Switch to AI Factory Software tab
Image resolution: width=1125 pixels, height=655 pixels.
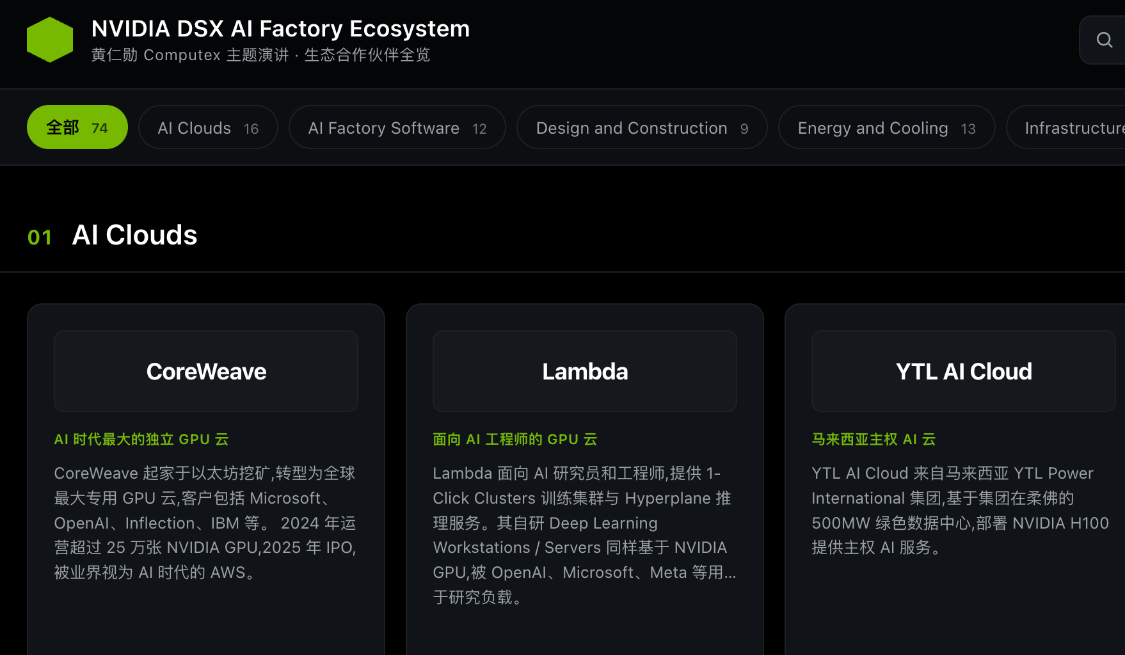pyautogui.click(x=397, y=128)
